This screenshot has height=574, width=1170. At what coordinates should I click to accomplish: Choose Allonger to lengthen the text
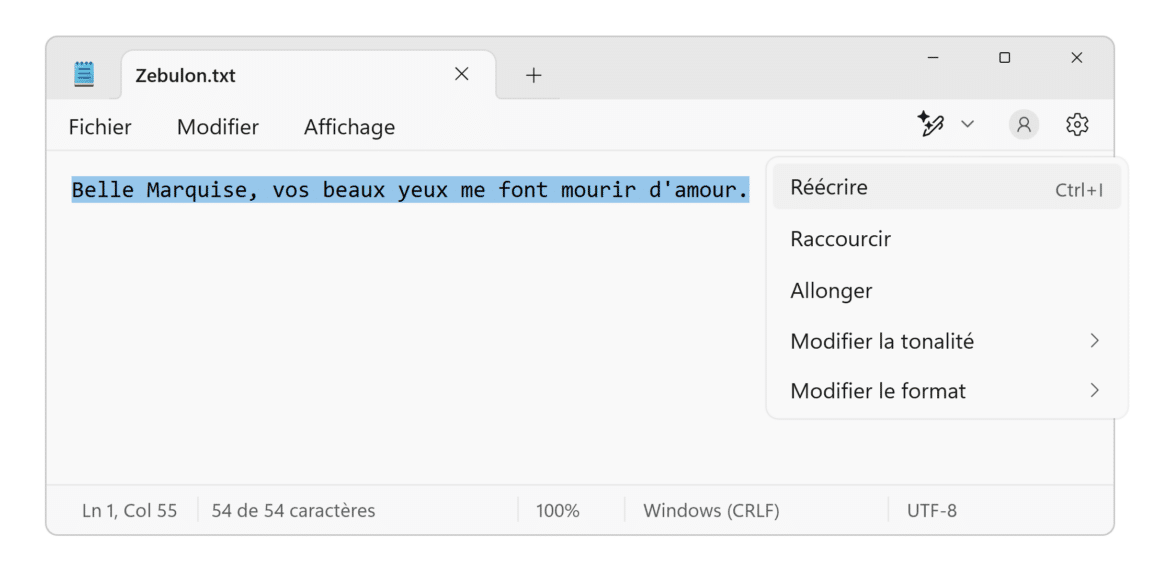(831, 291)
